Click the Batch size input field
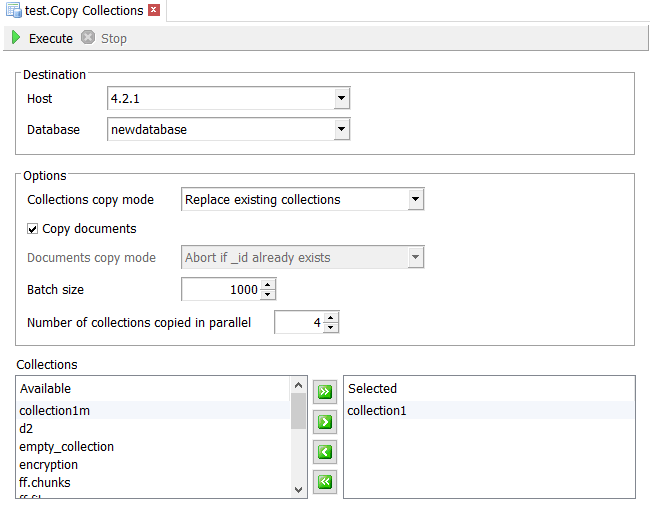The height and width of the screenshot is (510, 650). 220,290
